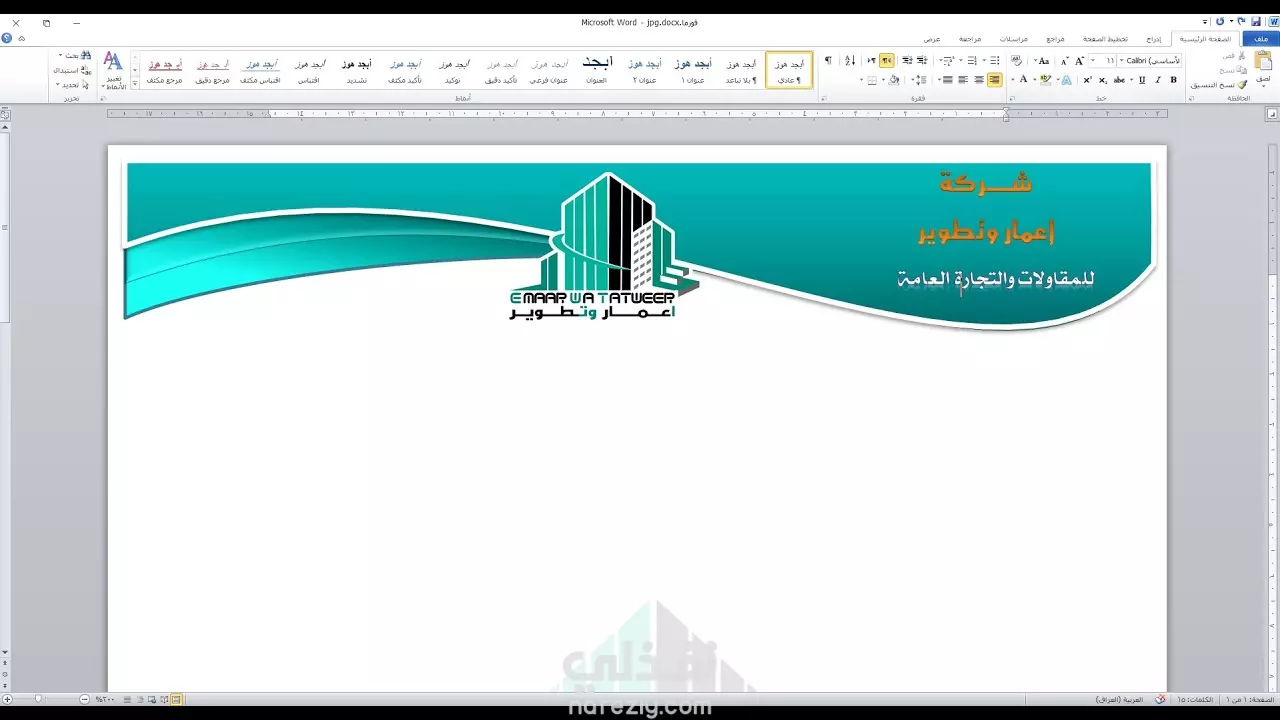Click the Change Case Aa button
Image resolution: width=1280 pixels, height=720 pixels.
1043,61
